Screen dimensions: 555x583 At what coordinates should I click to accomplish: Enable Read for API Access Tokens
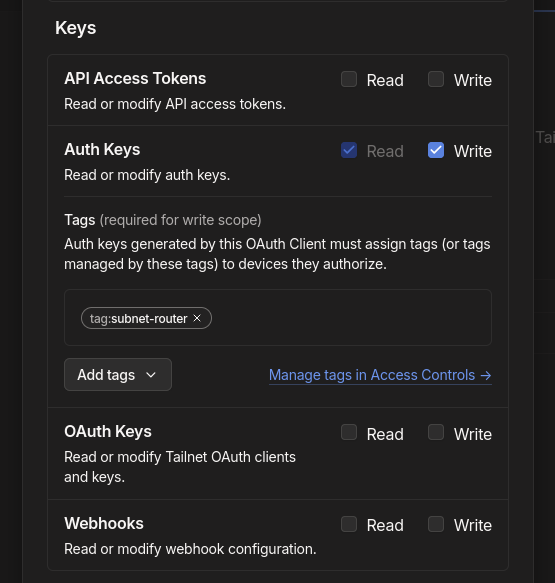click(x=349, y=79)
